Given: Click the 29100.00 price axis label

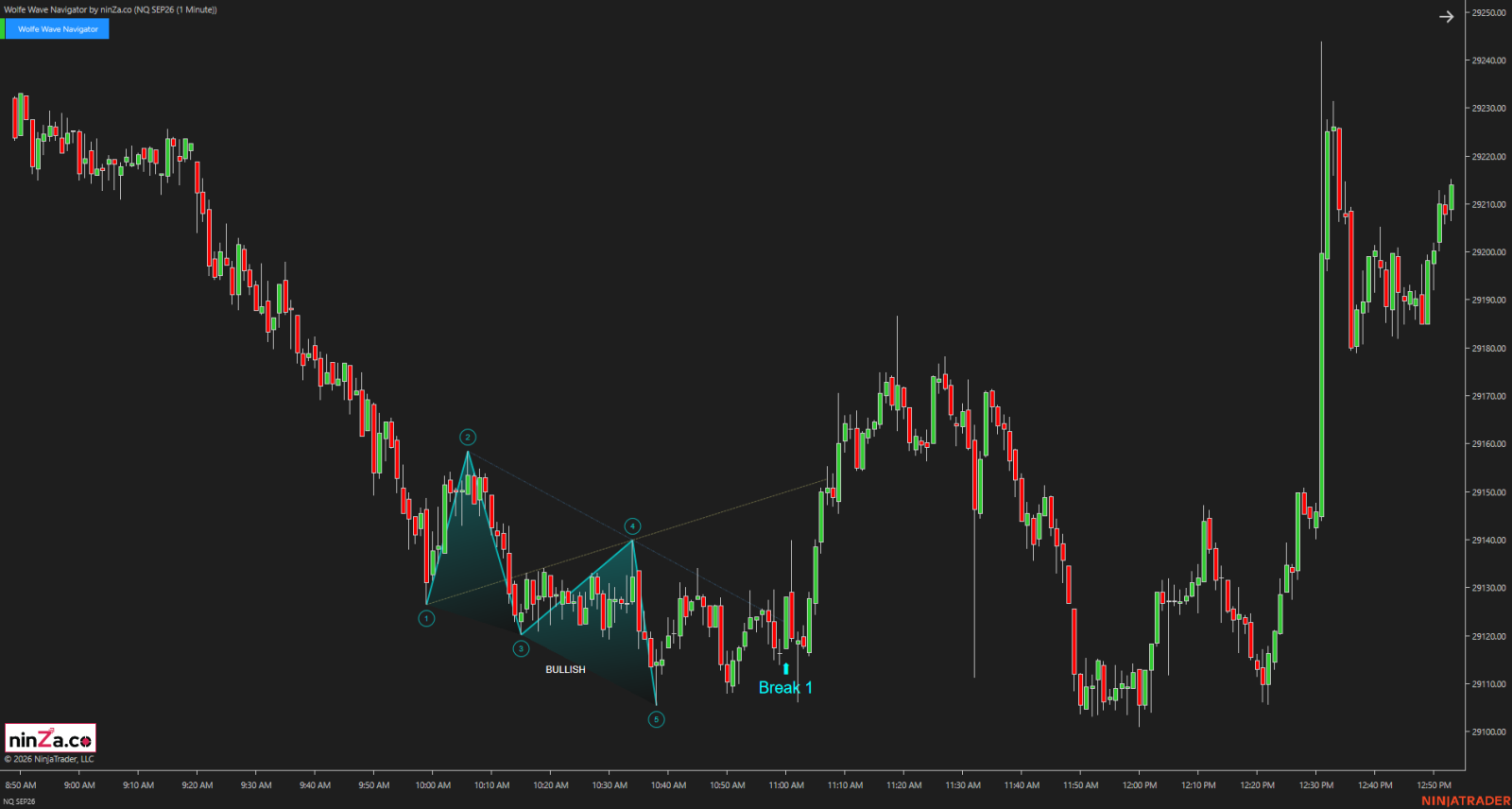Looking at the screenshot, I should pos(1488,732).
